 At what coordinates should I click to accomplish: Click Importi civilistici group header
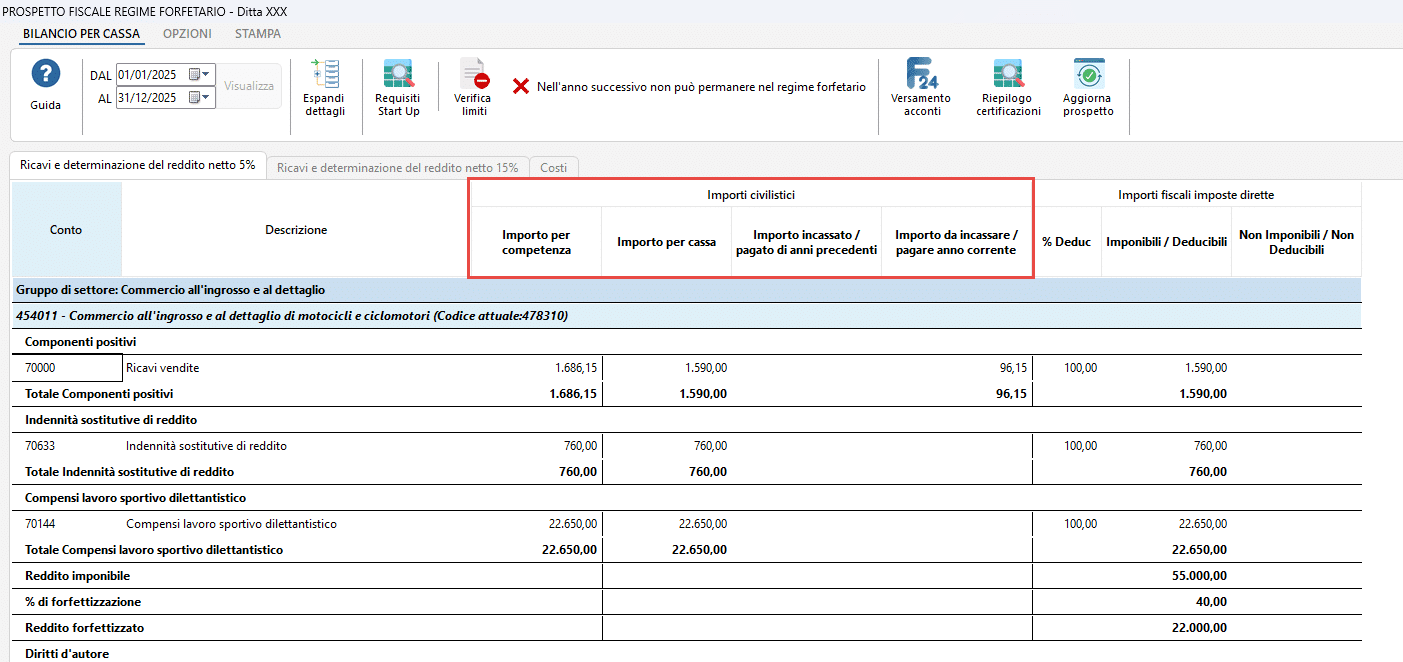[751, 194]
